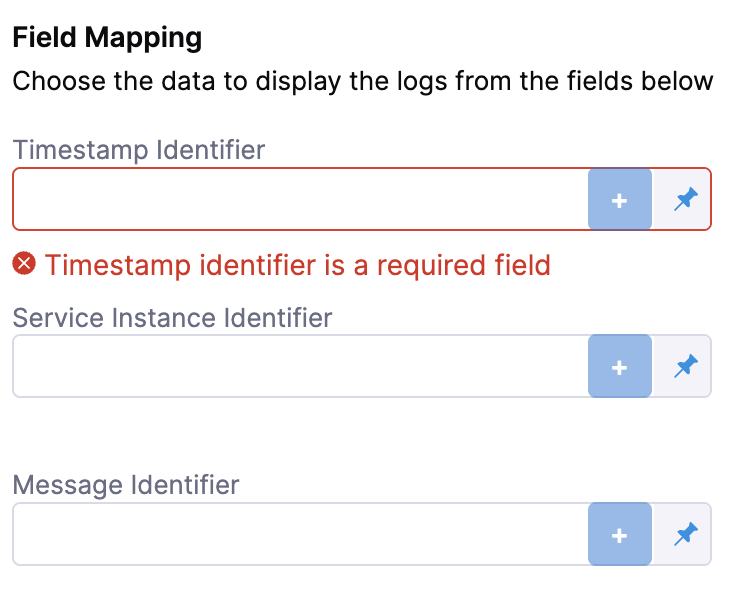
Task: Click the plus button in the red-bordered field
Action: click(619, 200)
